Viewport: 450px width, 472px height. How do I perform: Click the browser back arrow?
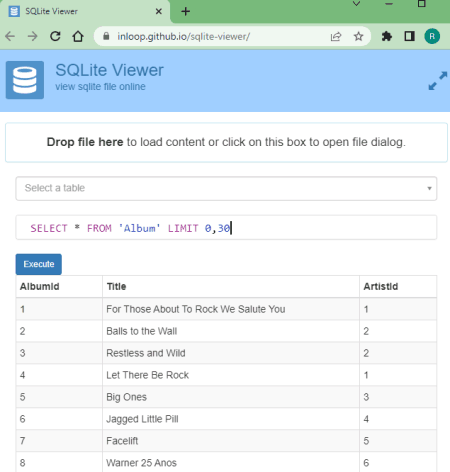coord(10,36)
